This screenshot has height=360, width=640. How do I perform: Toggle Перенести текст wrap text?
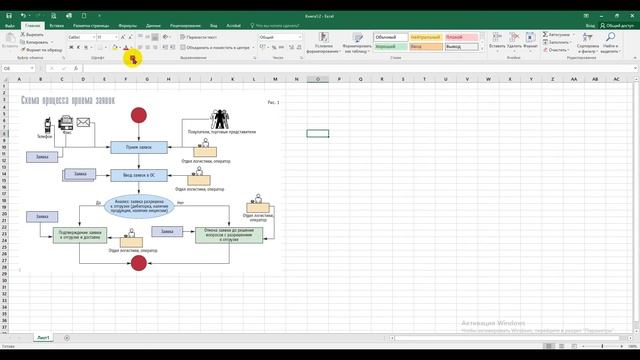pos(198,37)
